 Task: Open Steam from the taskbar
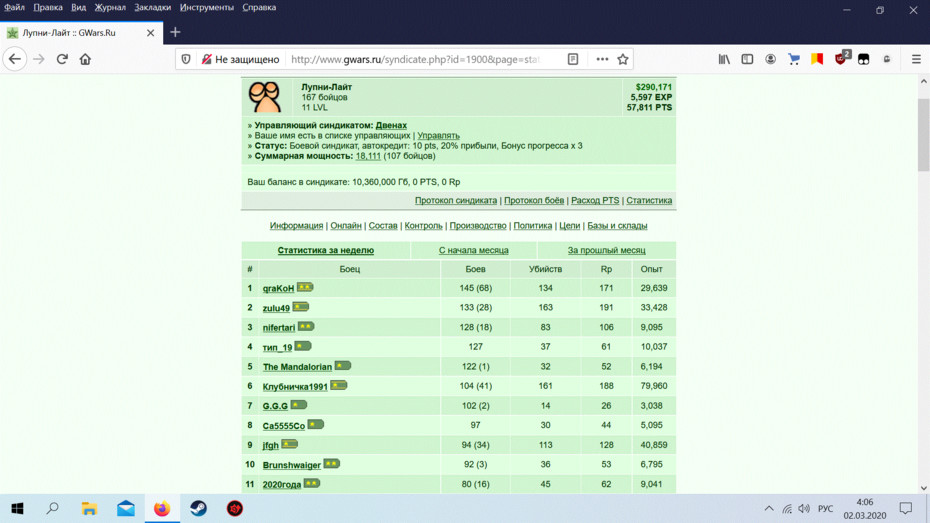(198, 508)
